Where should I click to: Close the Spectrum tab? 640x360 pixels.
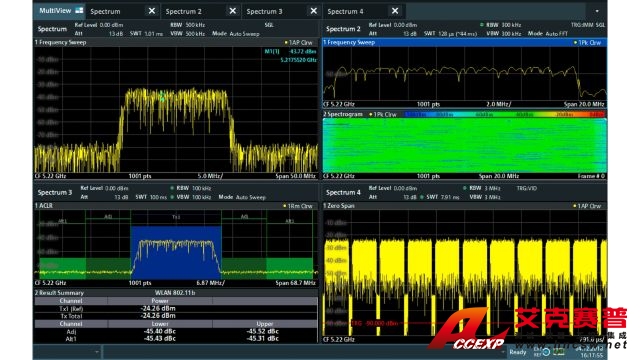click(151, 11)
